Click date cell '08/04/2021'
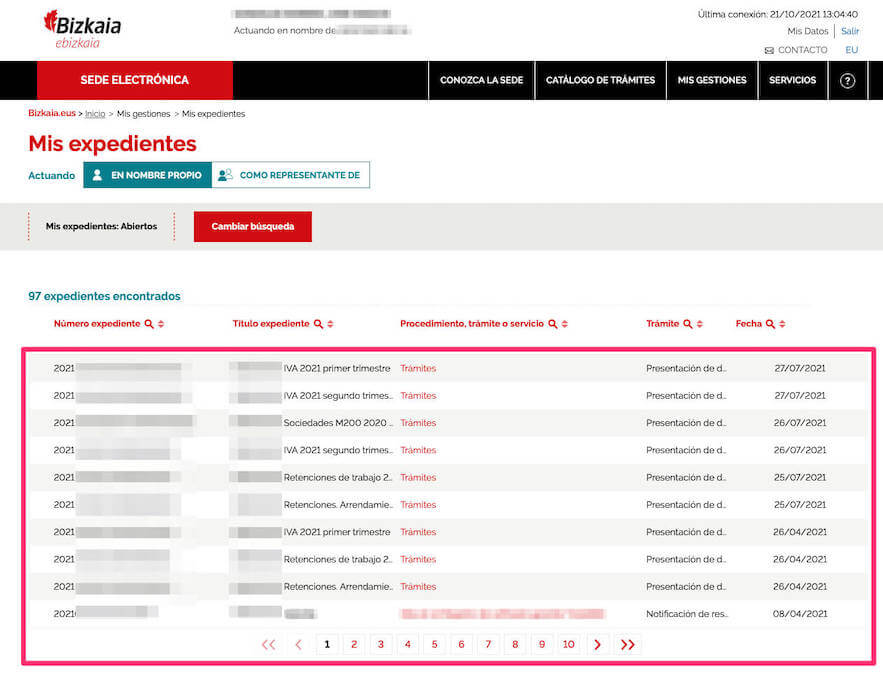Screen dimensions: 883x673 pos(800,614)
